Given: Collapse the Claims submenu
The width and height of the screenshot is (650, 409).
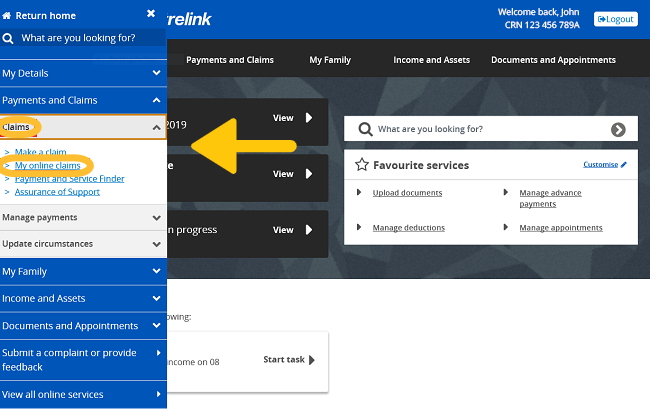Looking at the screenshot, I should [x=156, y=128].
